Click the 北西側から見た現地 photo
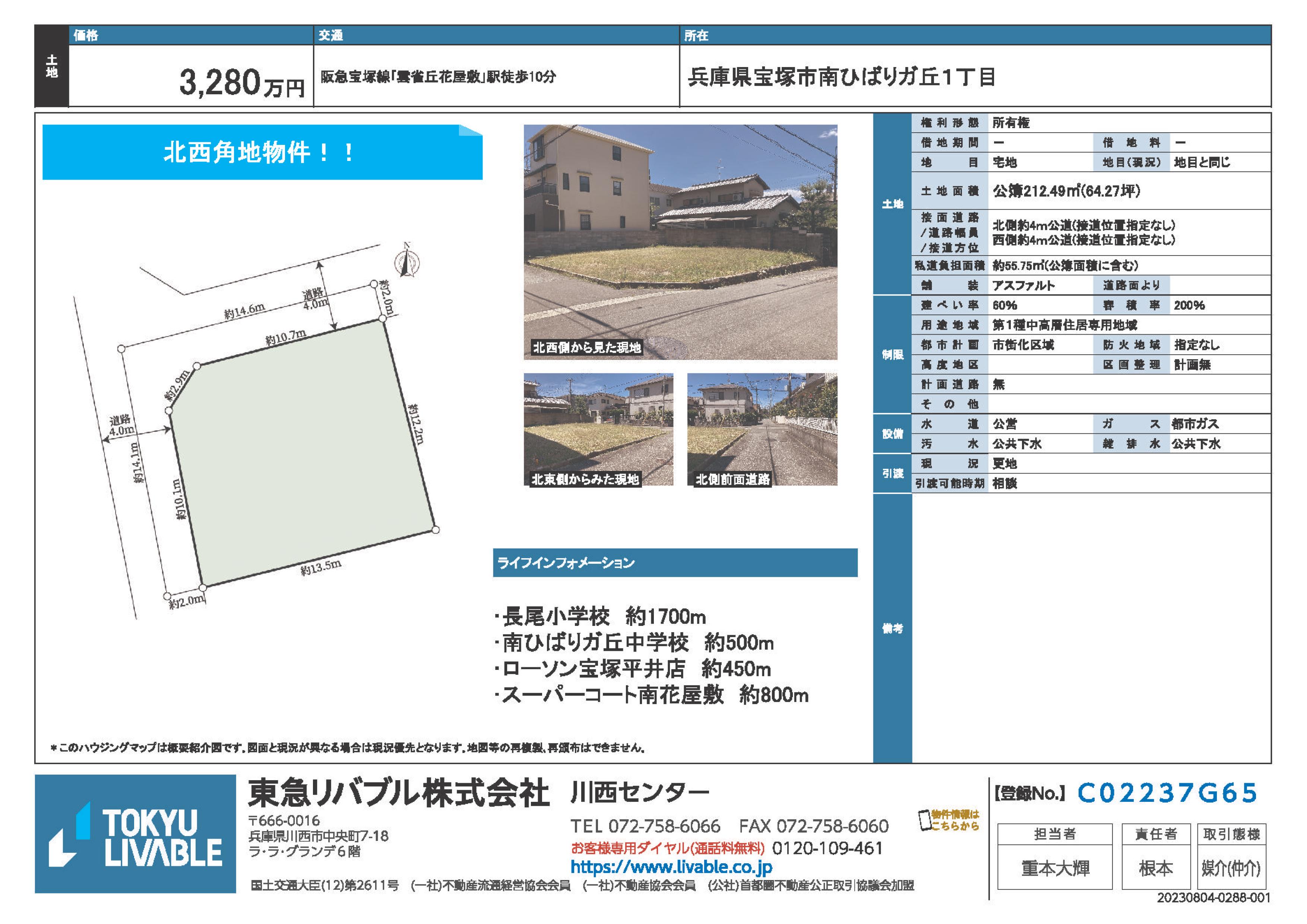 (680, 242)
